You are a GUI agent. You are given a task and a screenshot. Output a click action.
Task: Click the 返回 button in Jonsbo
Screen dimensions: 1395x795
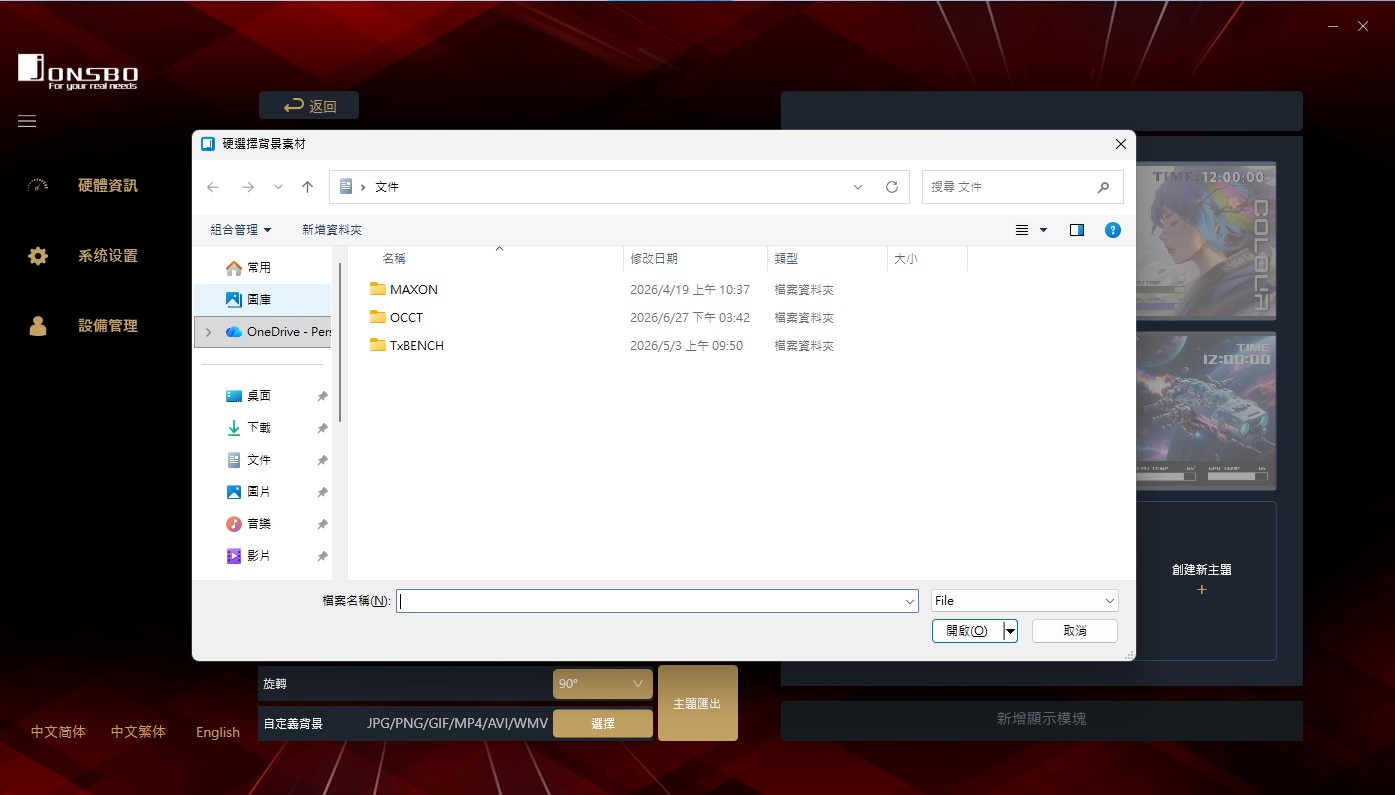(309, 106)
